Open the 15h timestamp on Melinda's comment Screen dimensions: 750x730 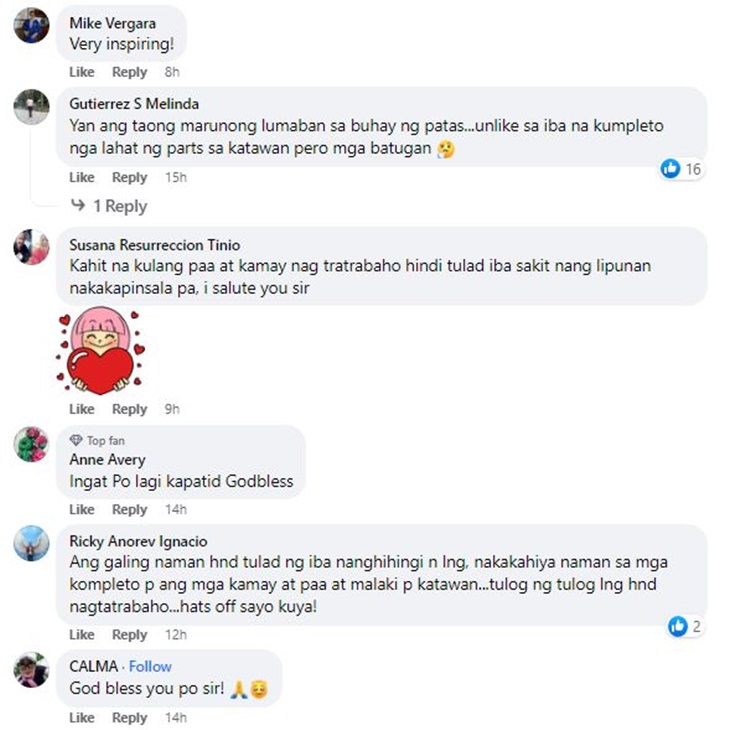coord(176,177)
